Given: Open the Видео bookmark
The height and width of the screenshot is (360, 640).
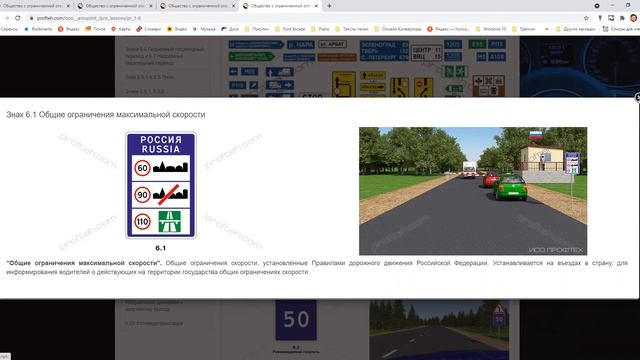Looking at the screenshot, I should click(177, 29).
